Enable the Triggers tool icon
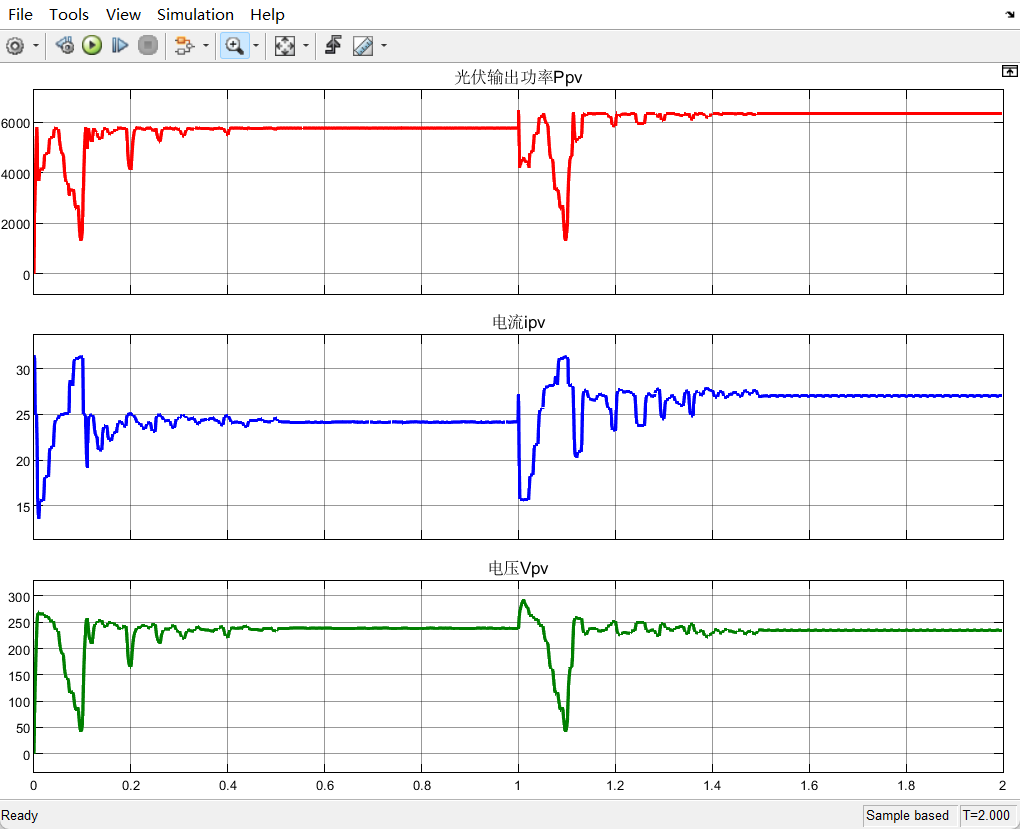 click(334, 45)
